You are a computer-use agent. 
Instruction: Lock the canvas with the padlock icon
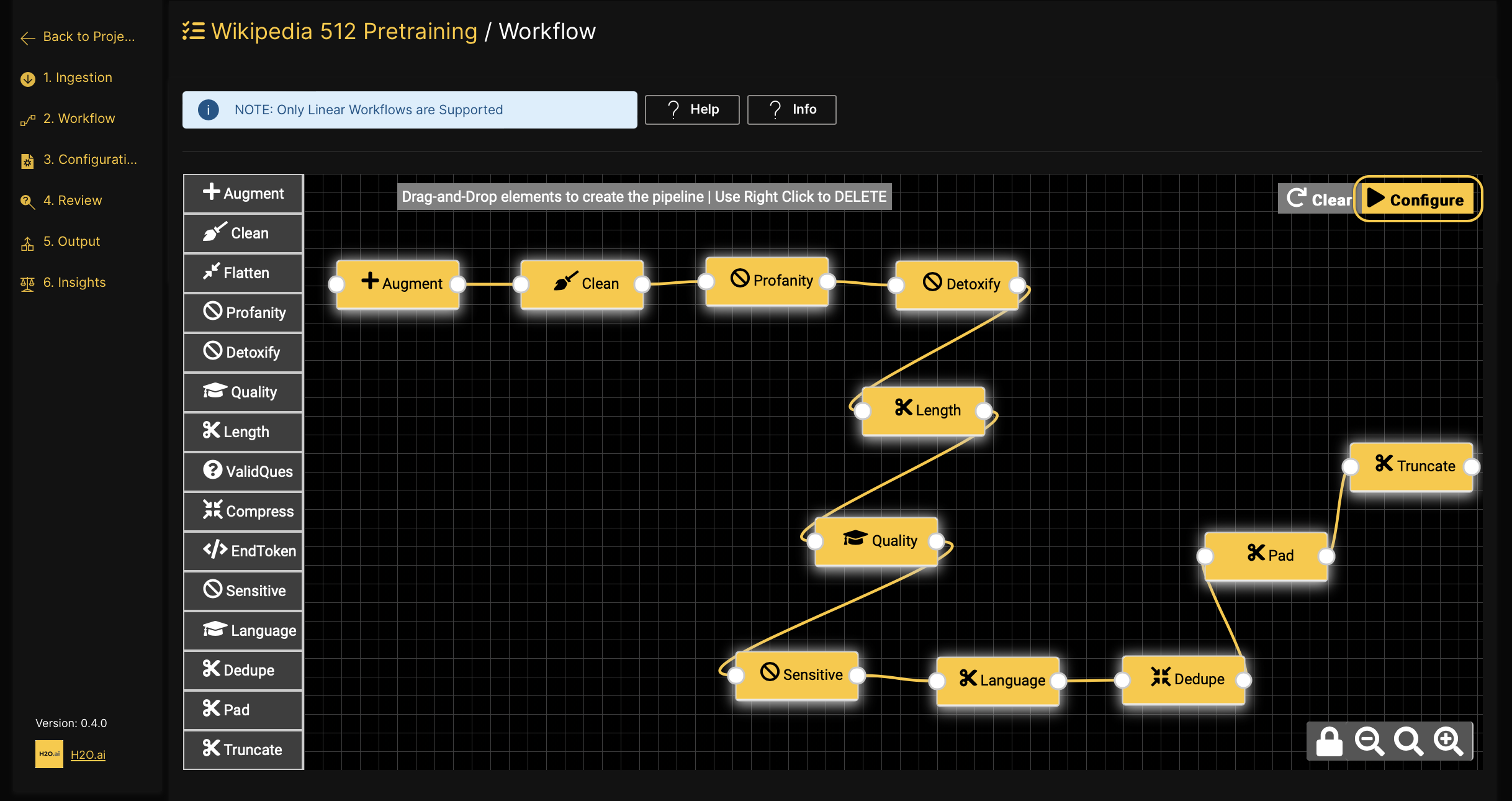pyautogui.click(x=1329, y=741)
